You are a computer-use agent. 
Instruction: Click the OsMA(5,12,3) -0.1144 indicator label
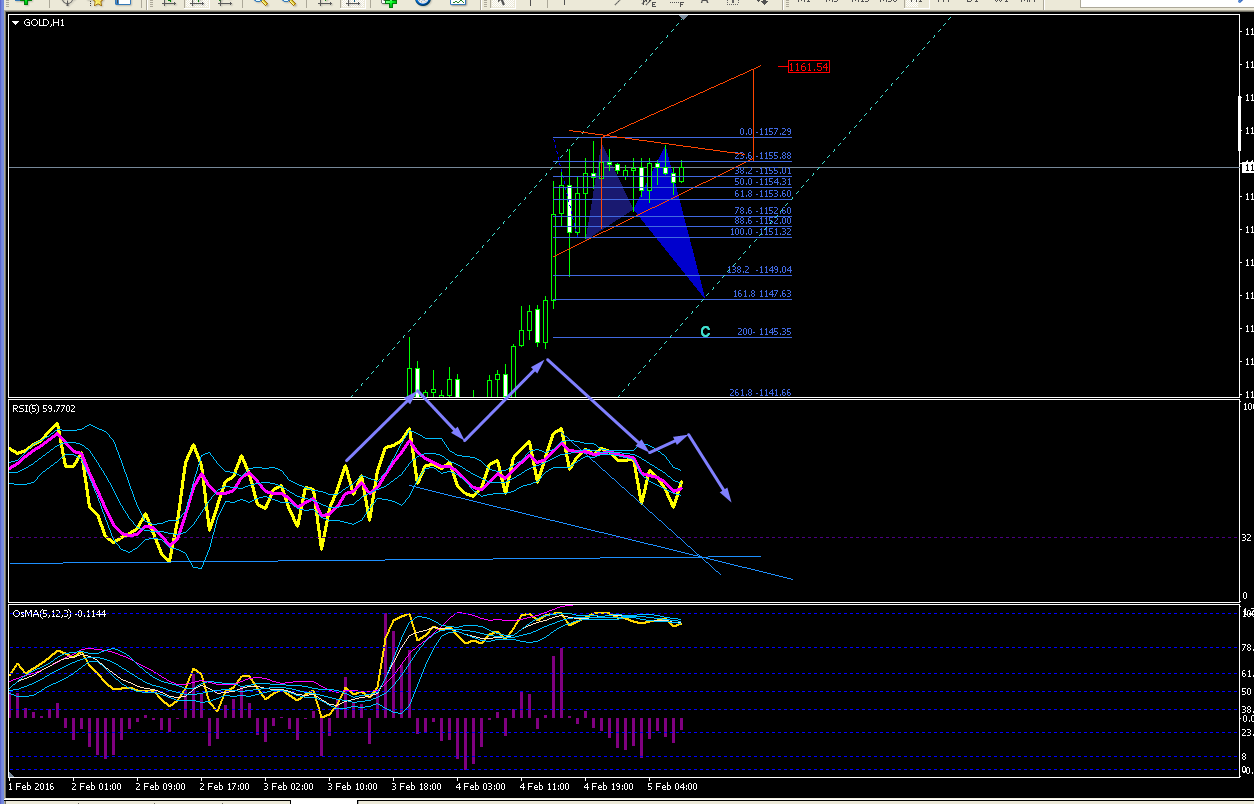[x=59, y=612]
